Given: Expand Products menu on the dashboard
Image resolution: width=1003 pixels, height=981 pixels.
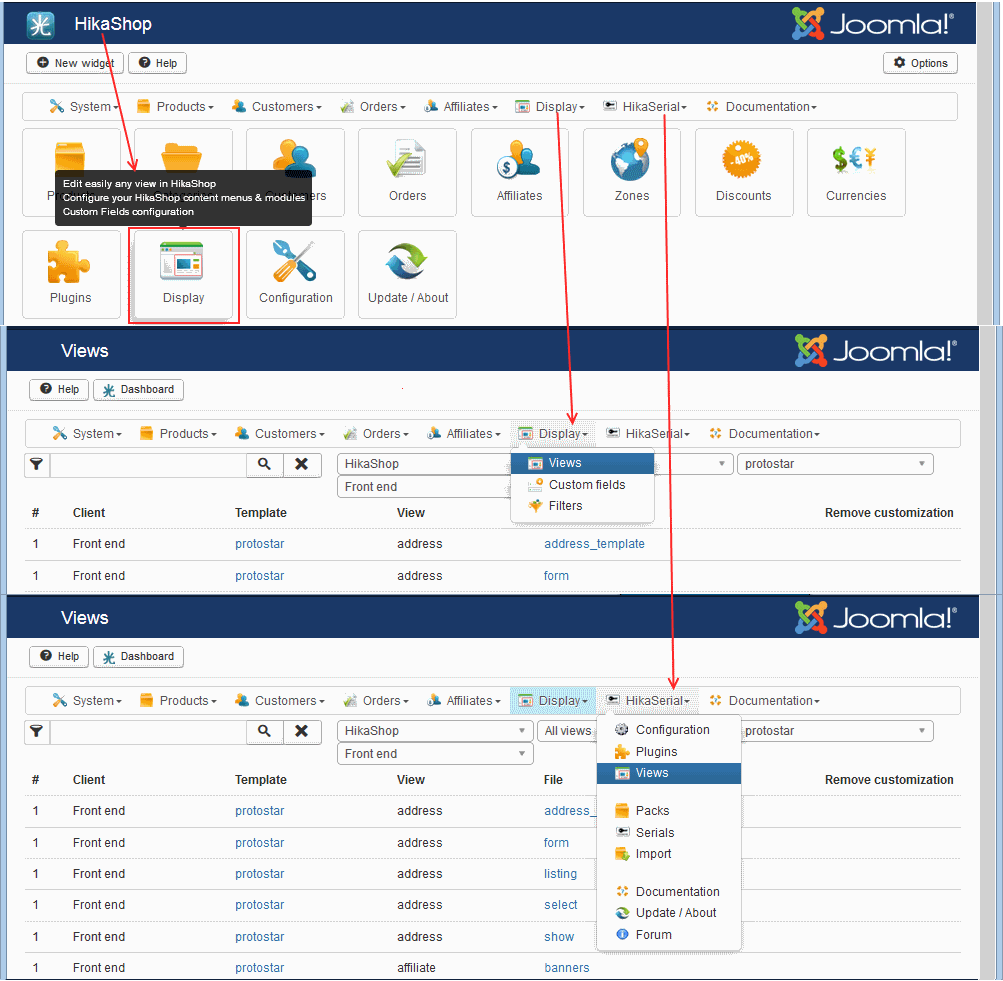Looking at the screenshot, I should pyautogui.click(x=175, y=107).
